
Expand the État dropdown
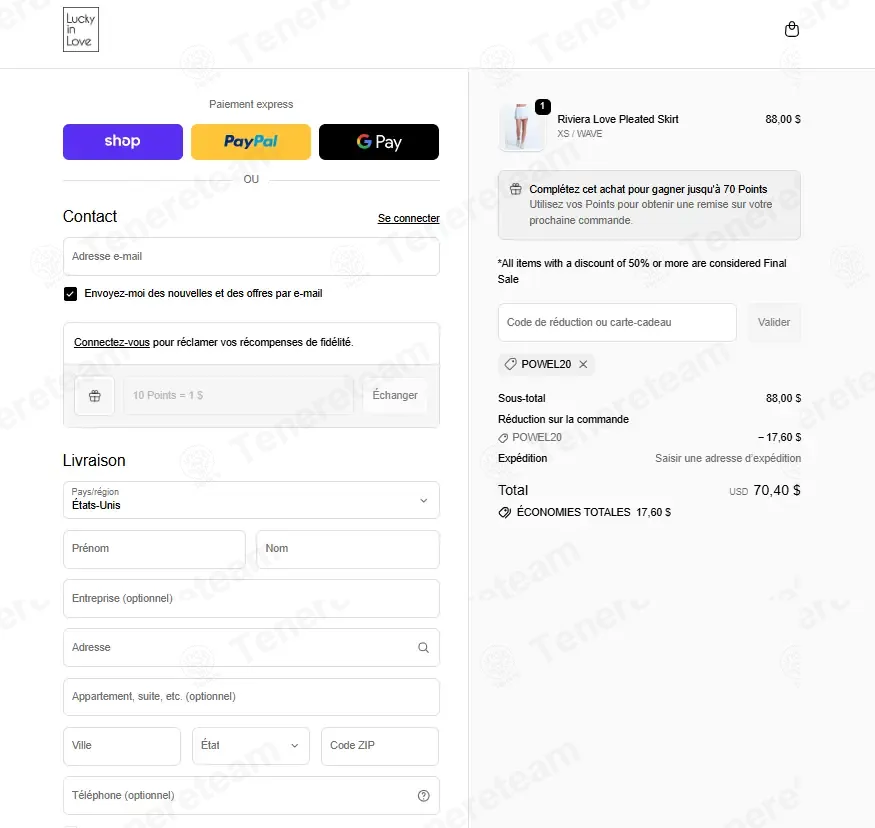click(251, 745)
